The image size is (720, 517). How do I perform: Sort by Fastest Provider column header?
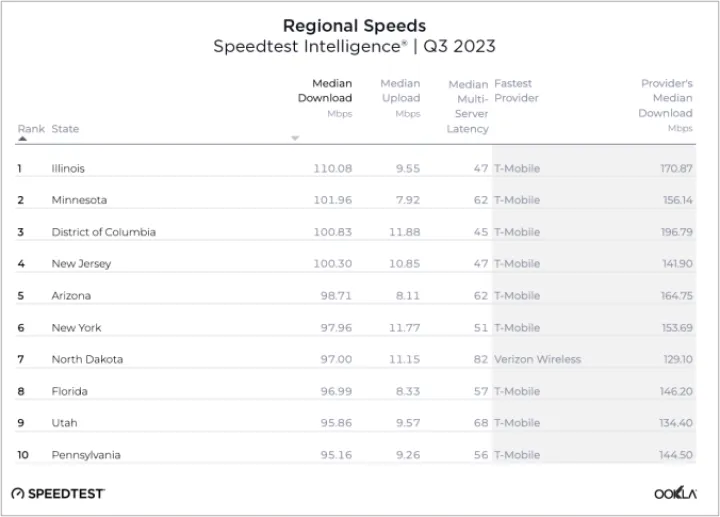[516, 91]
